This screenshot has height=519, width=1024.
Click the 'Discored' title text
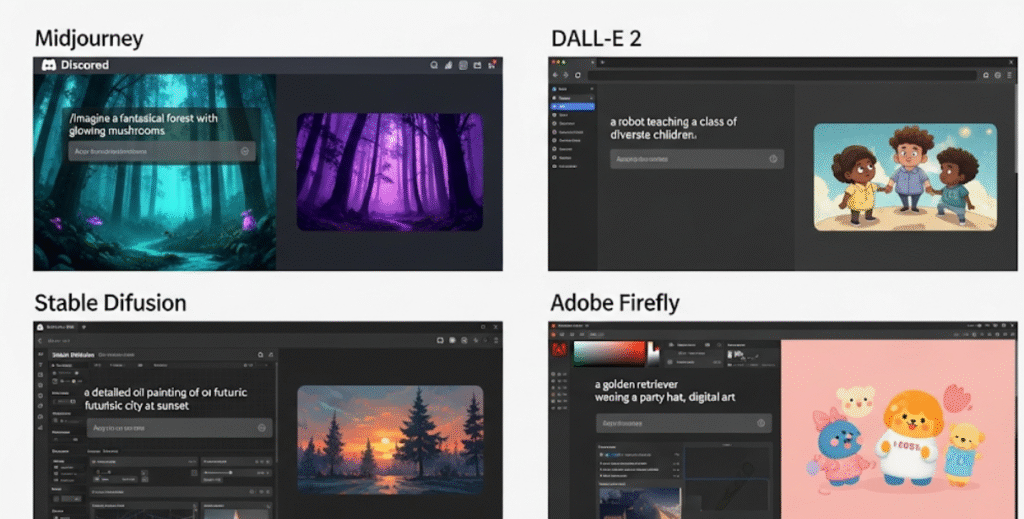[x=85, y=65]
